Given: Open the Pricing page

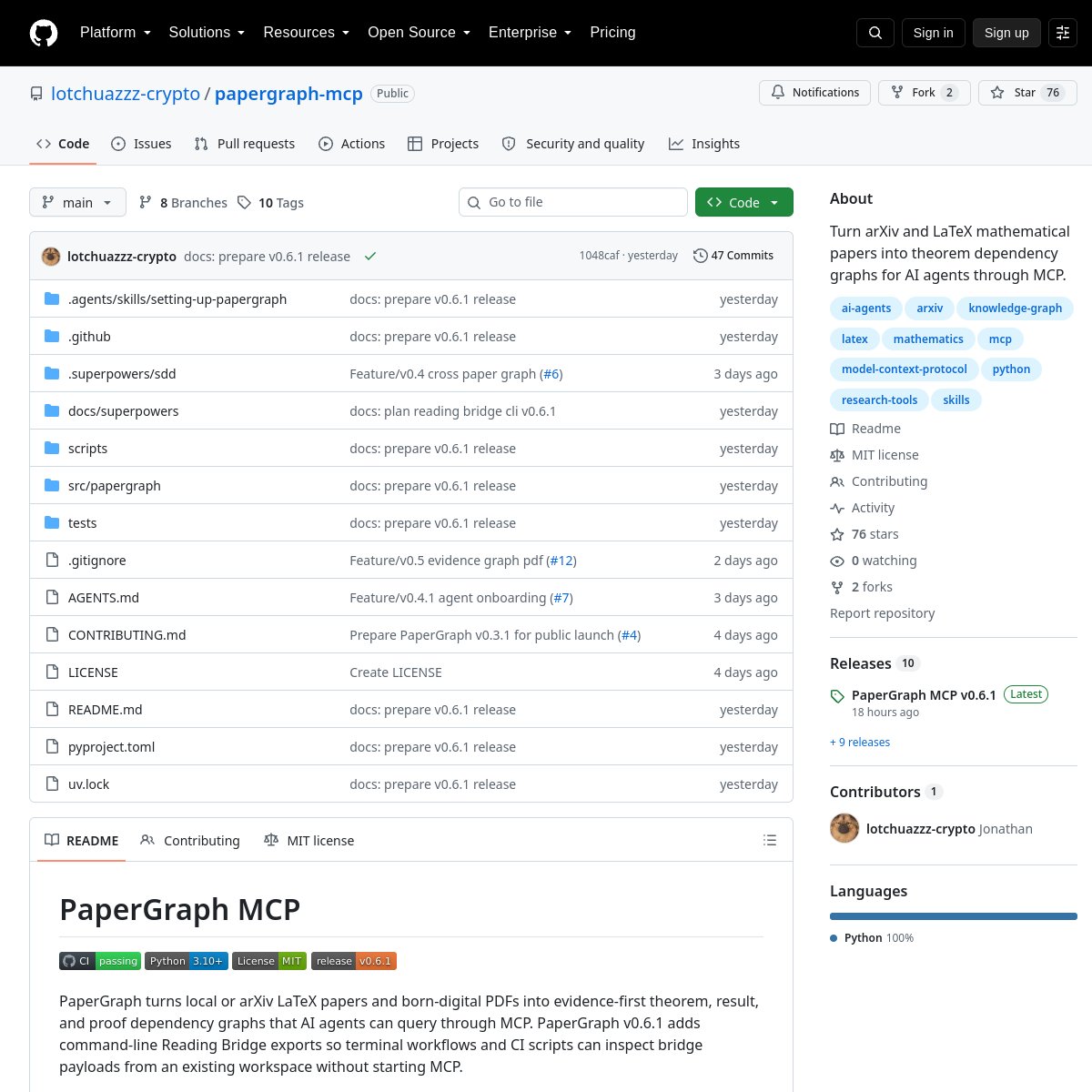Looking at the screenshot, I should (612, 33).
